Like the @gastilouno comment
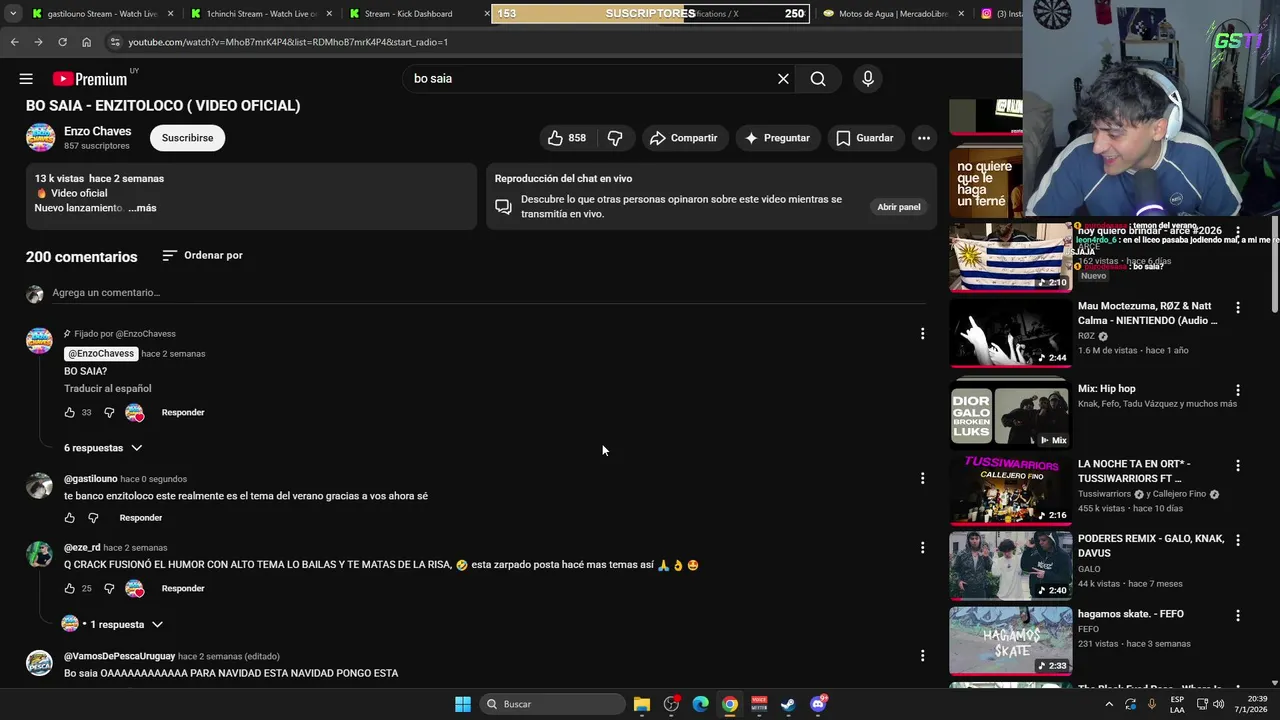 tap(70, 518)
